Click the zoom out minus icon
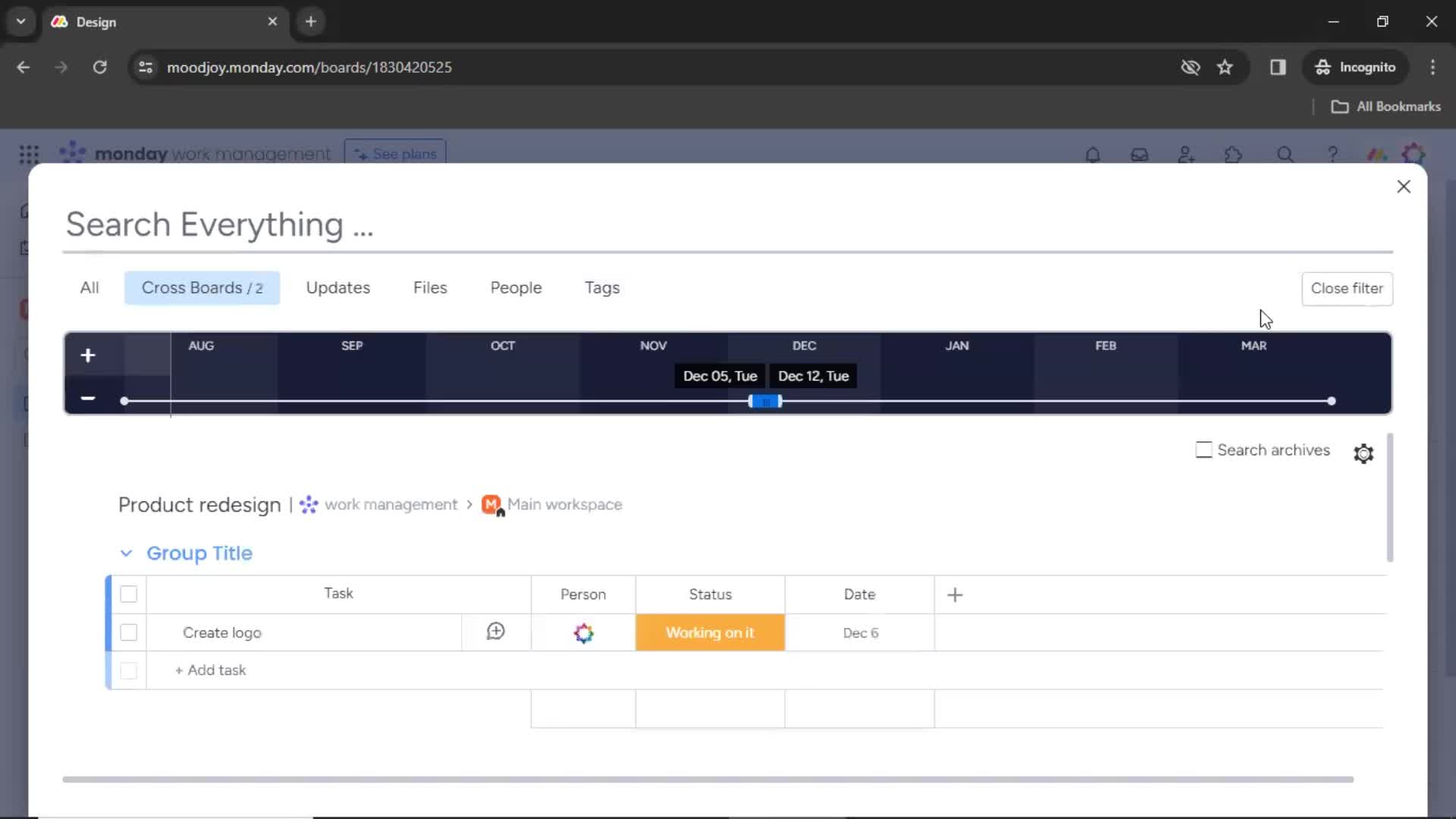 pyautogui.click(x=88, y=397)
